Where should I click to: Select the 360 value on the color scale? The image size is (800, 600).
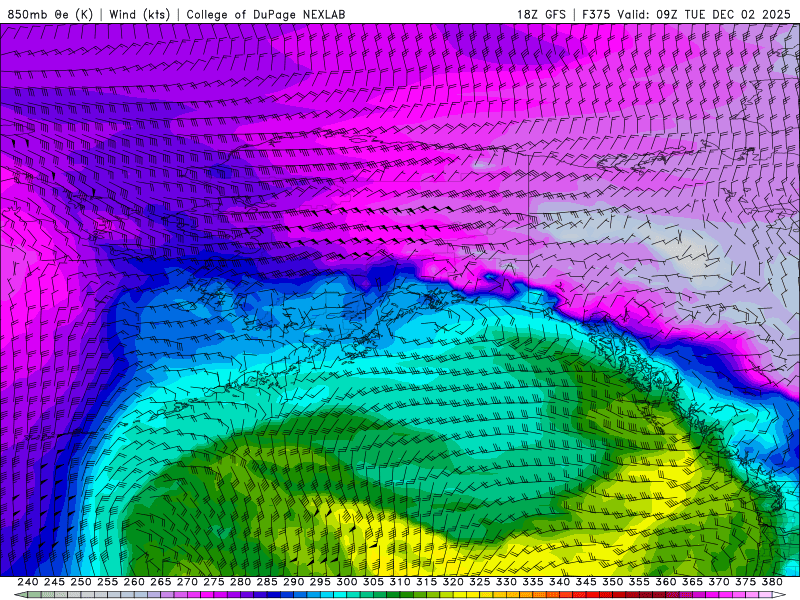(x=666, y=582)
